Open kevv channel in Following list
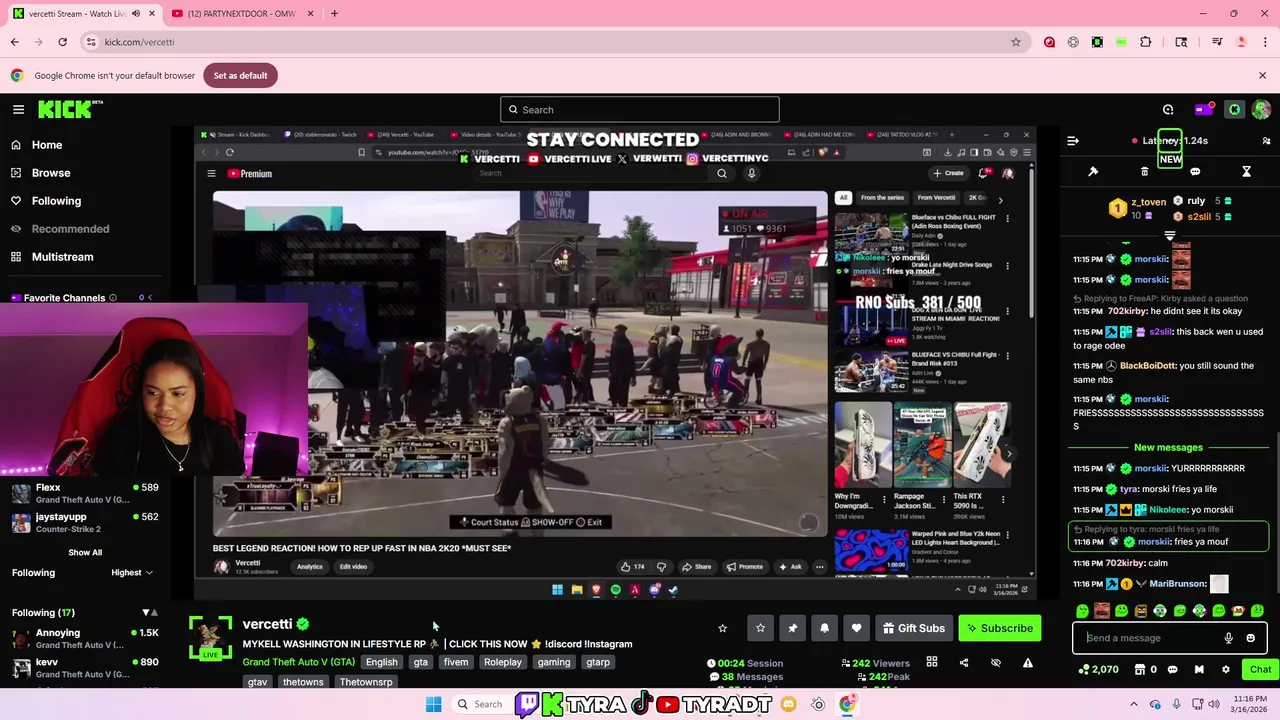 (85, 667)
